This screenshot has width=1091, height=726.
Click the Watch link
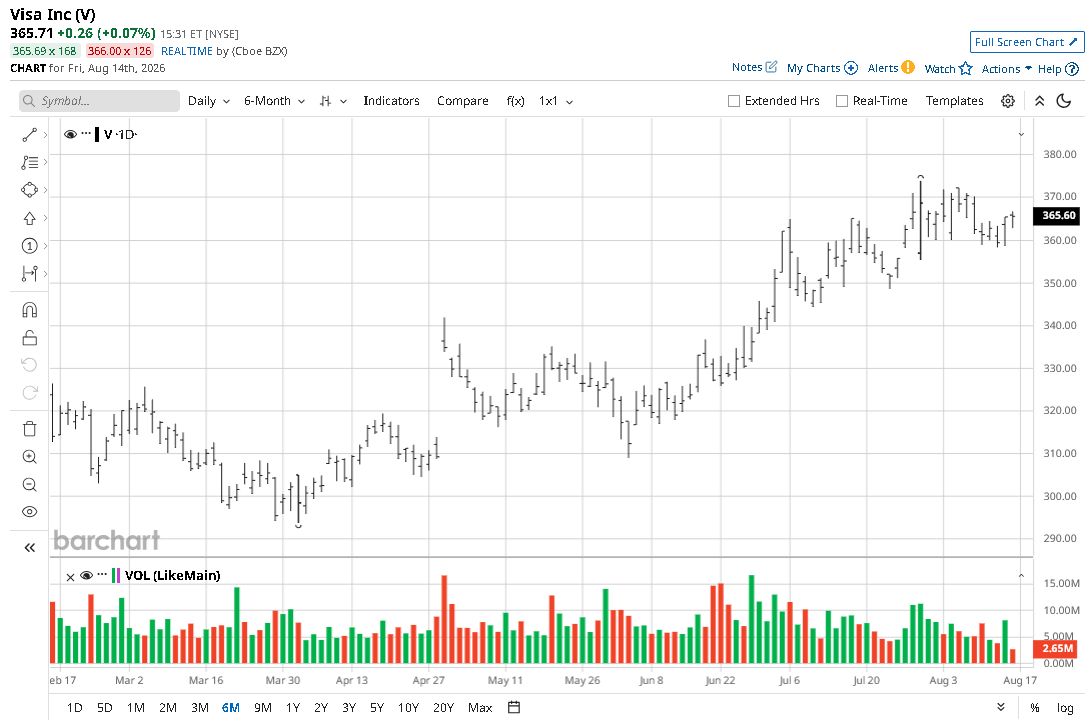(x=939, y=68)
